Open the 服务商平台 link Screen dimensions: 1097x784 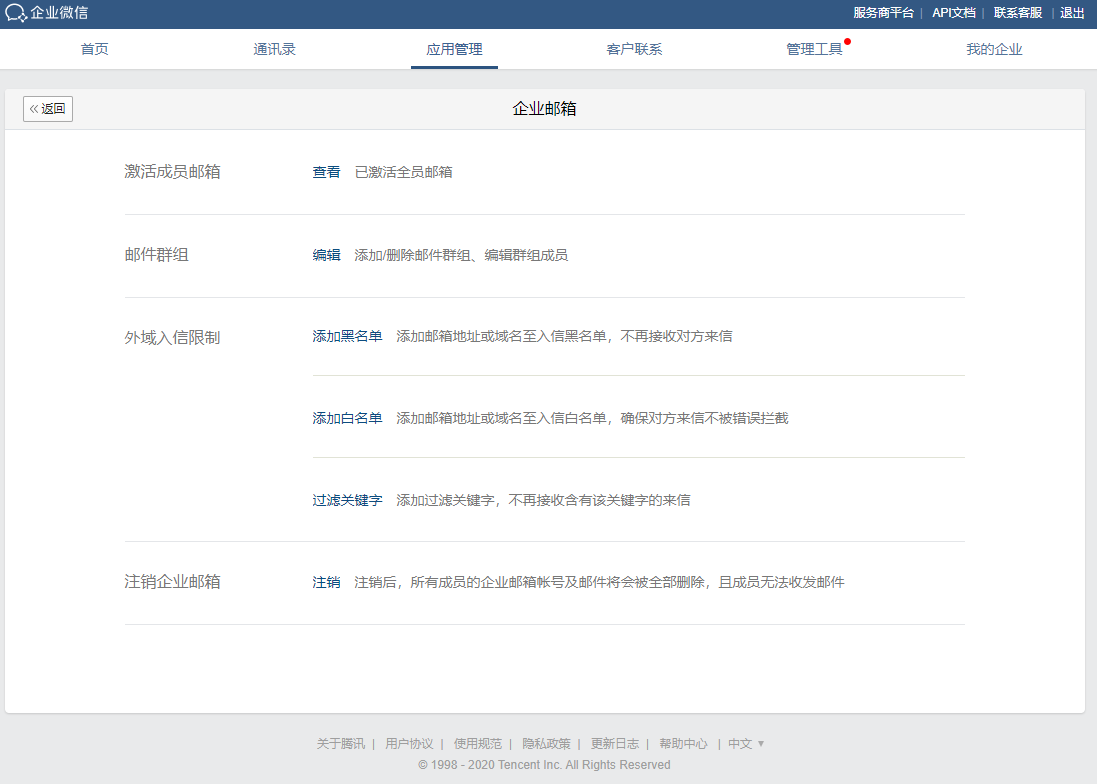point(883,13)
